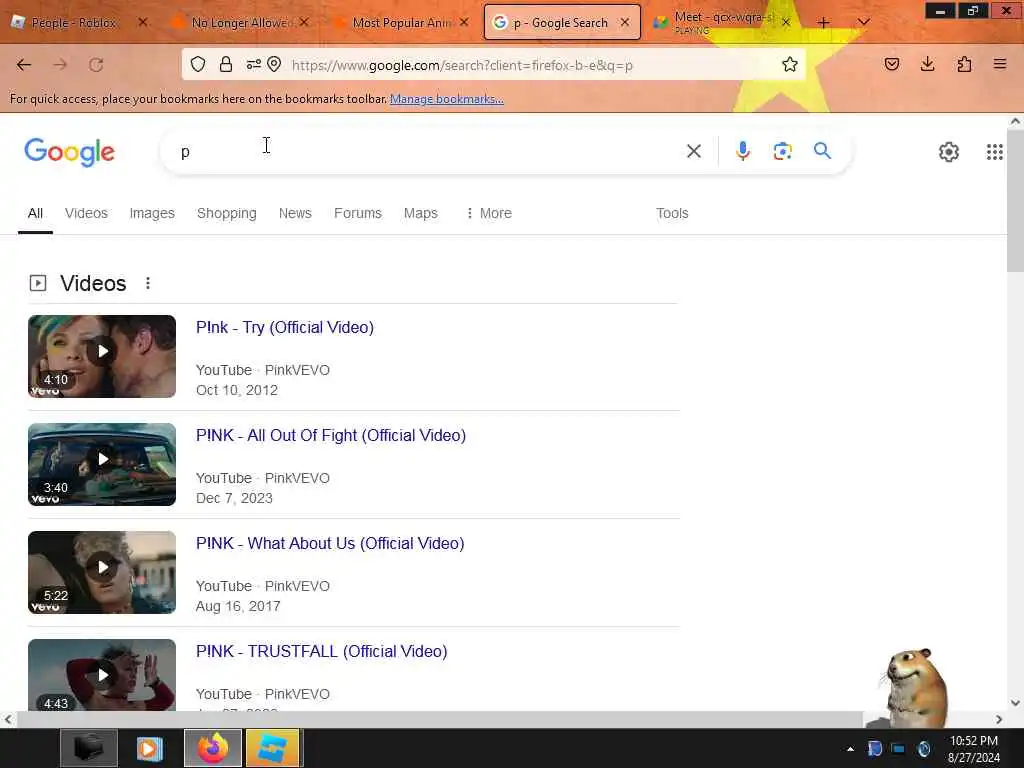Open a new browser tab with plus
The image size is (1024, 768).
[x=824, y=23]
